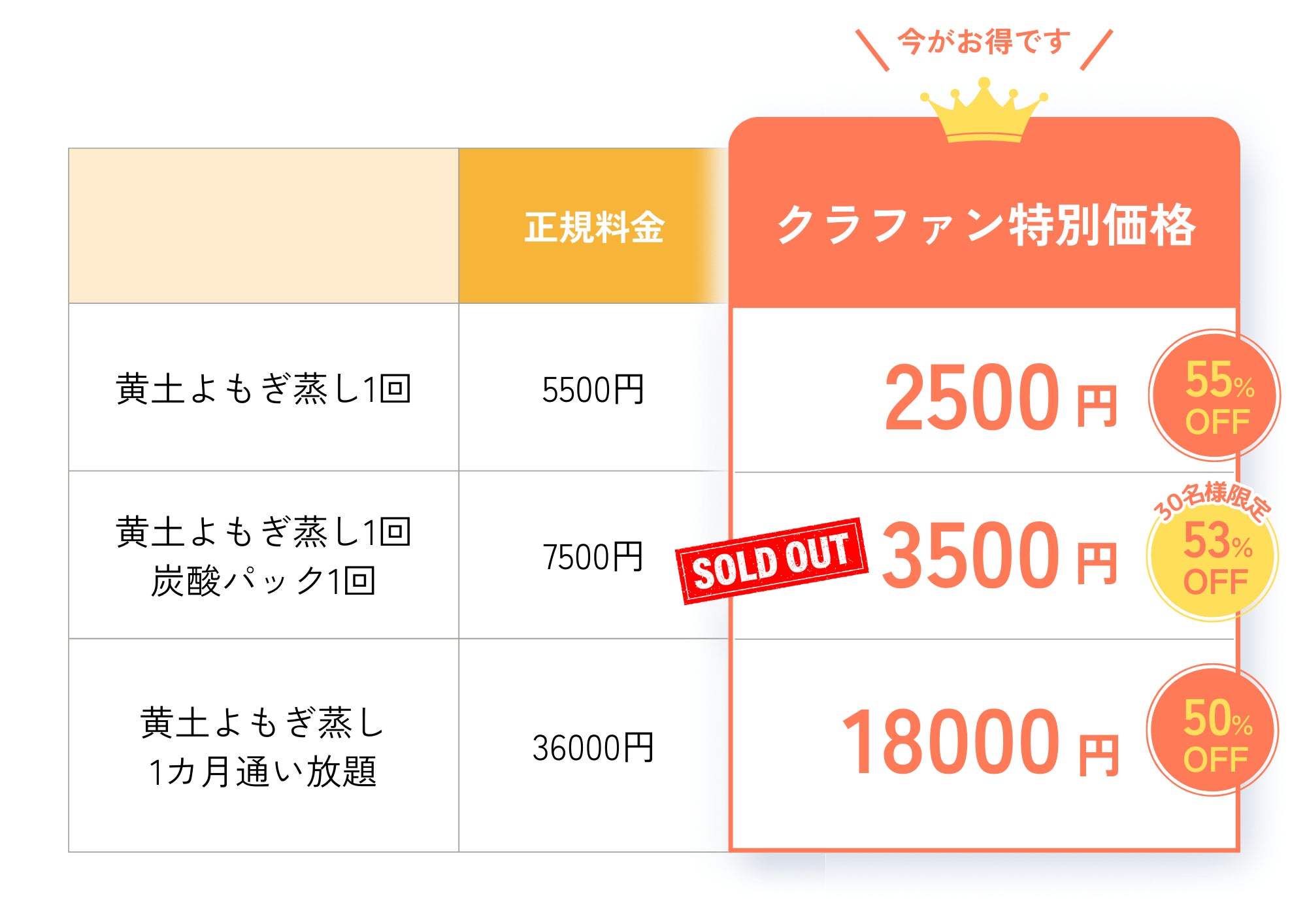Screen dimensions: 1307x924
Task: Click the left slash beside 今がお得です
Action: point(872,50)
